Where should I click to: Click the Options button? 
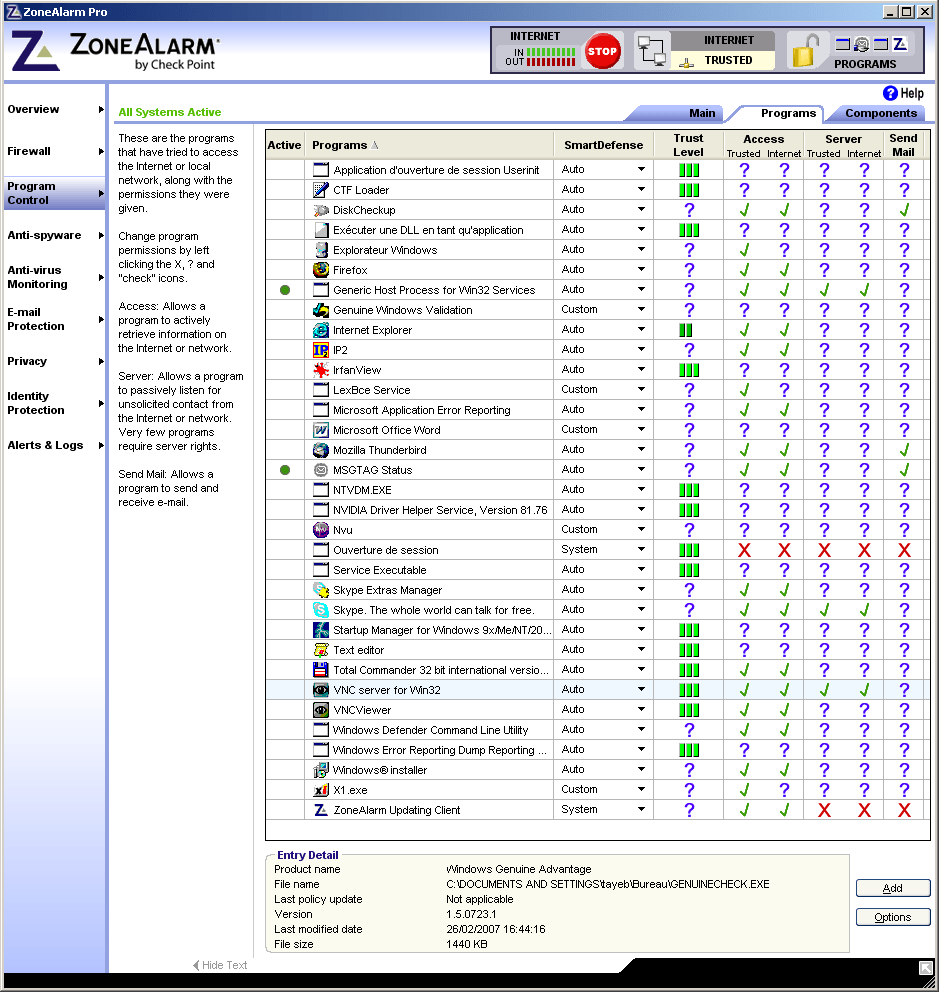(x=893, y=917)
